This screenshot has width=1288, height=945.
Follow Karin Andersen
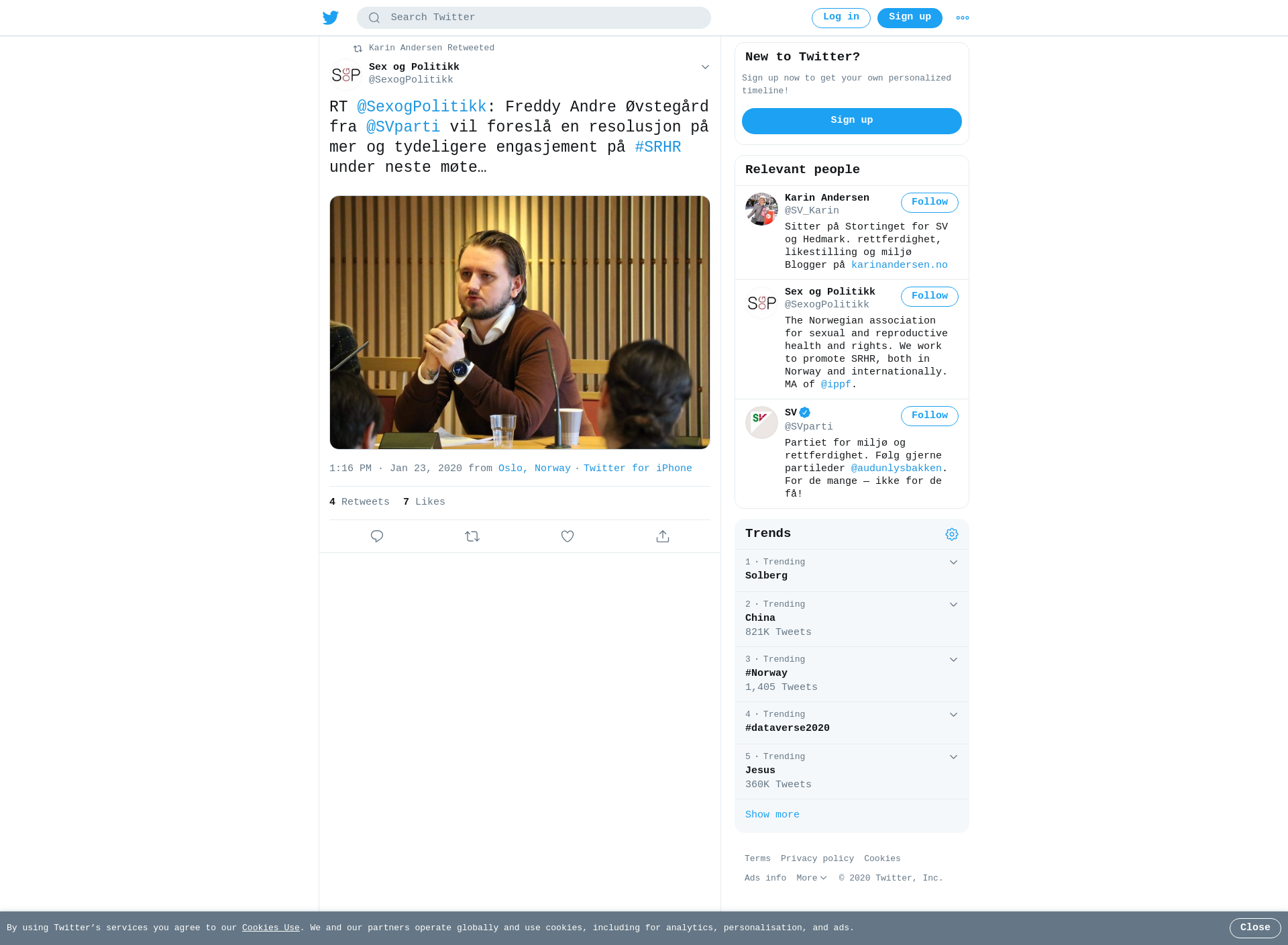tap(930, 203)
